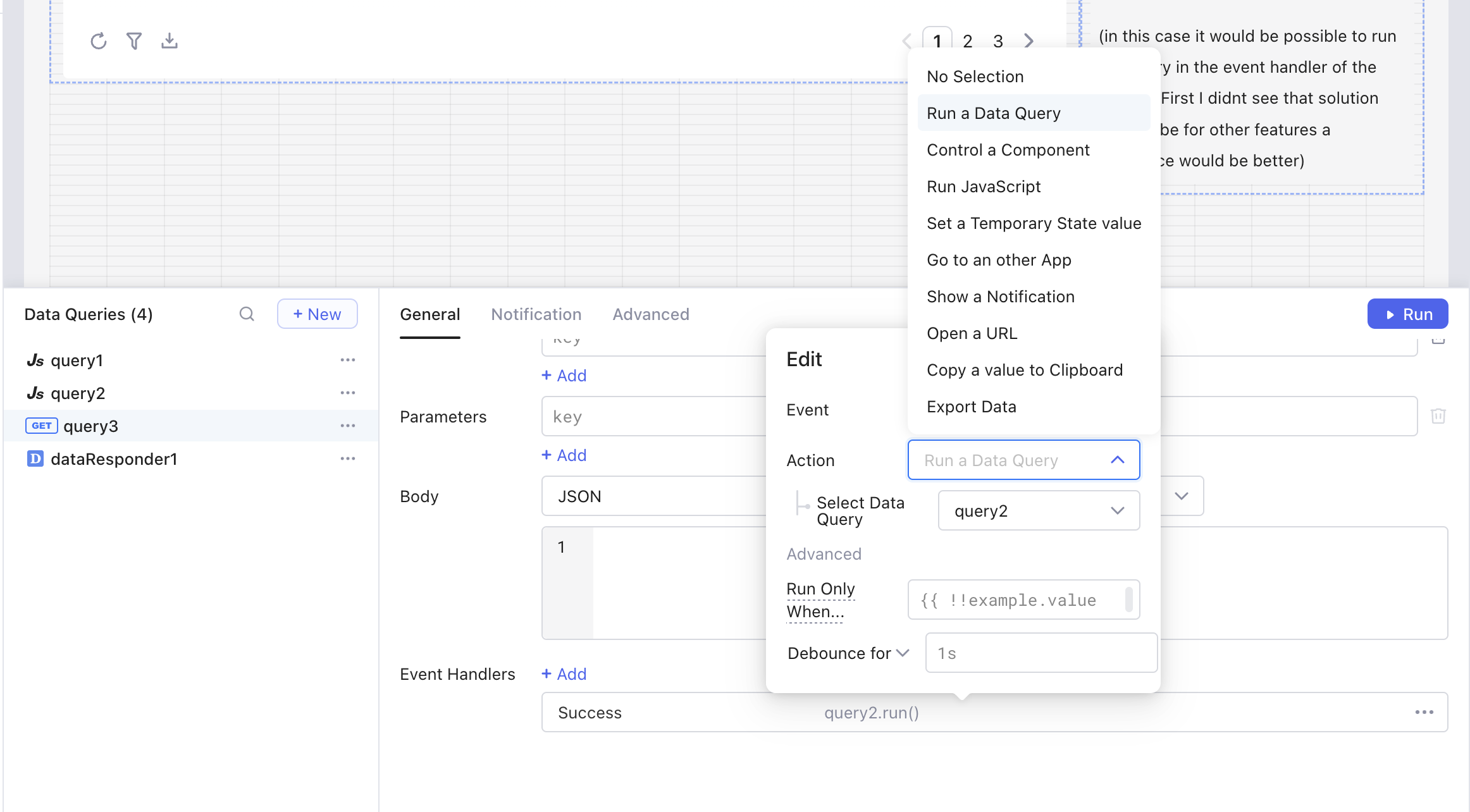Open the filter icon in the table toolbar
The image size is (1470, 812).
click(x=134, y=40)
